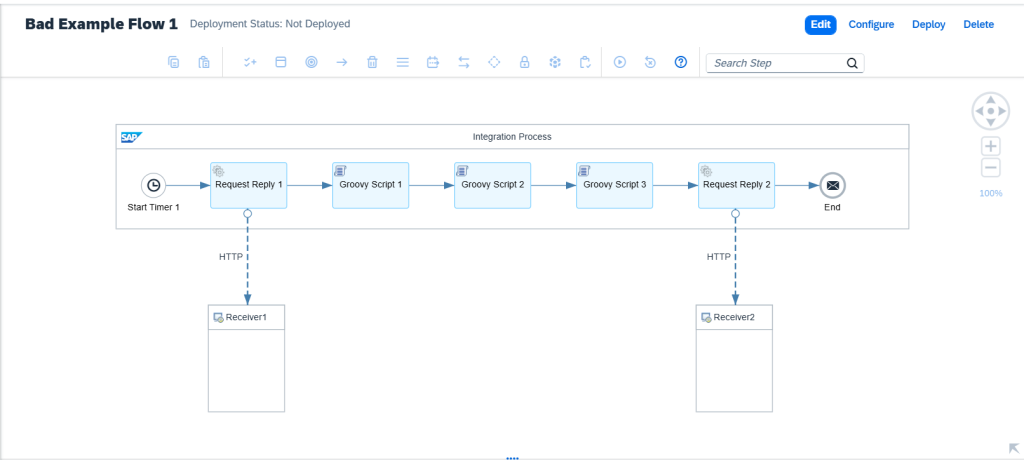Select the Connector arrow tool
1024x460 pixels.
pos(342,63)
